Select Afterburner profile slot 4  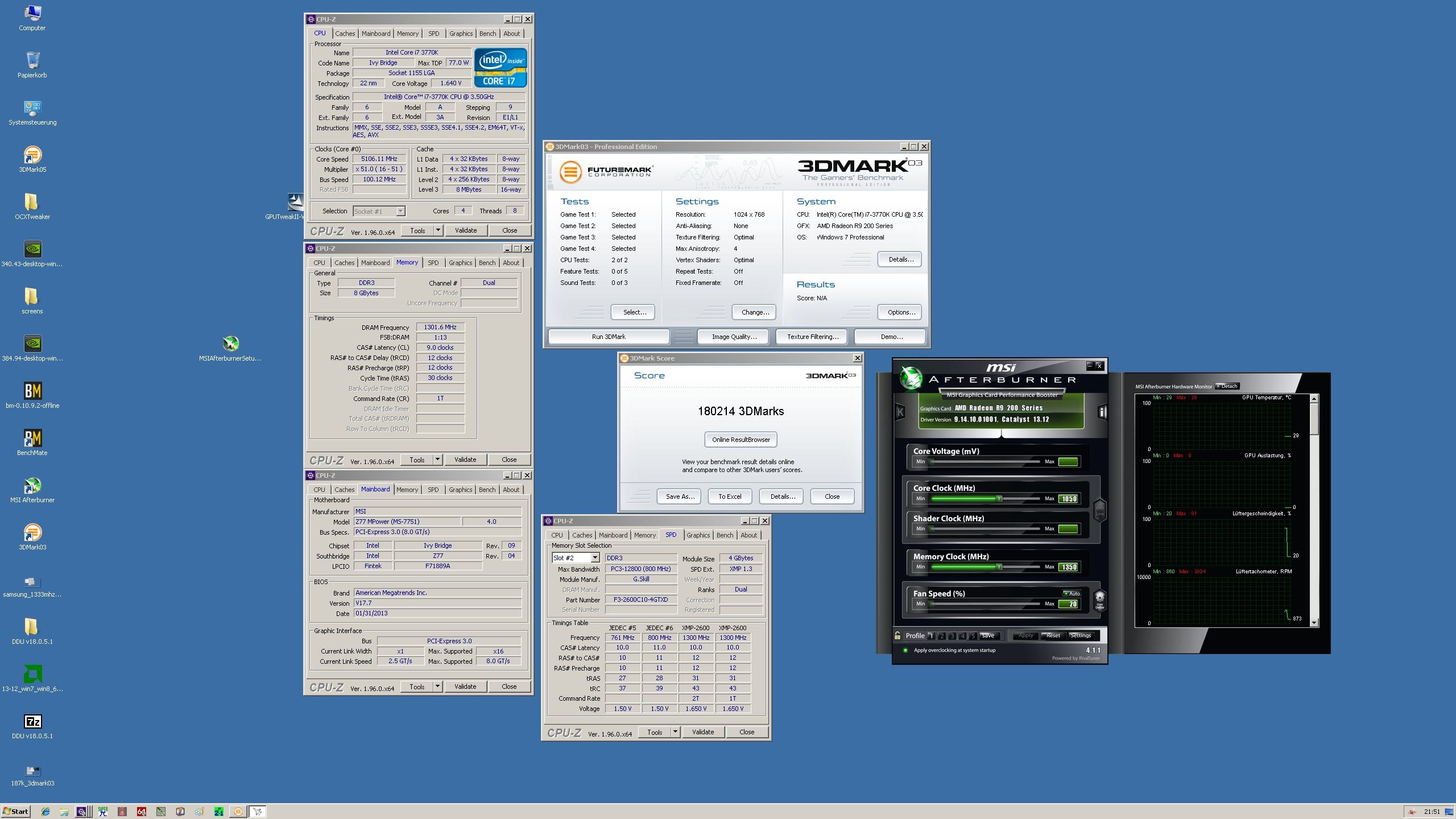click(962, 636)
